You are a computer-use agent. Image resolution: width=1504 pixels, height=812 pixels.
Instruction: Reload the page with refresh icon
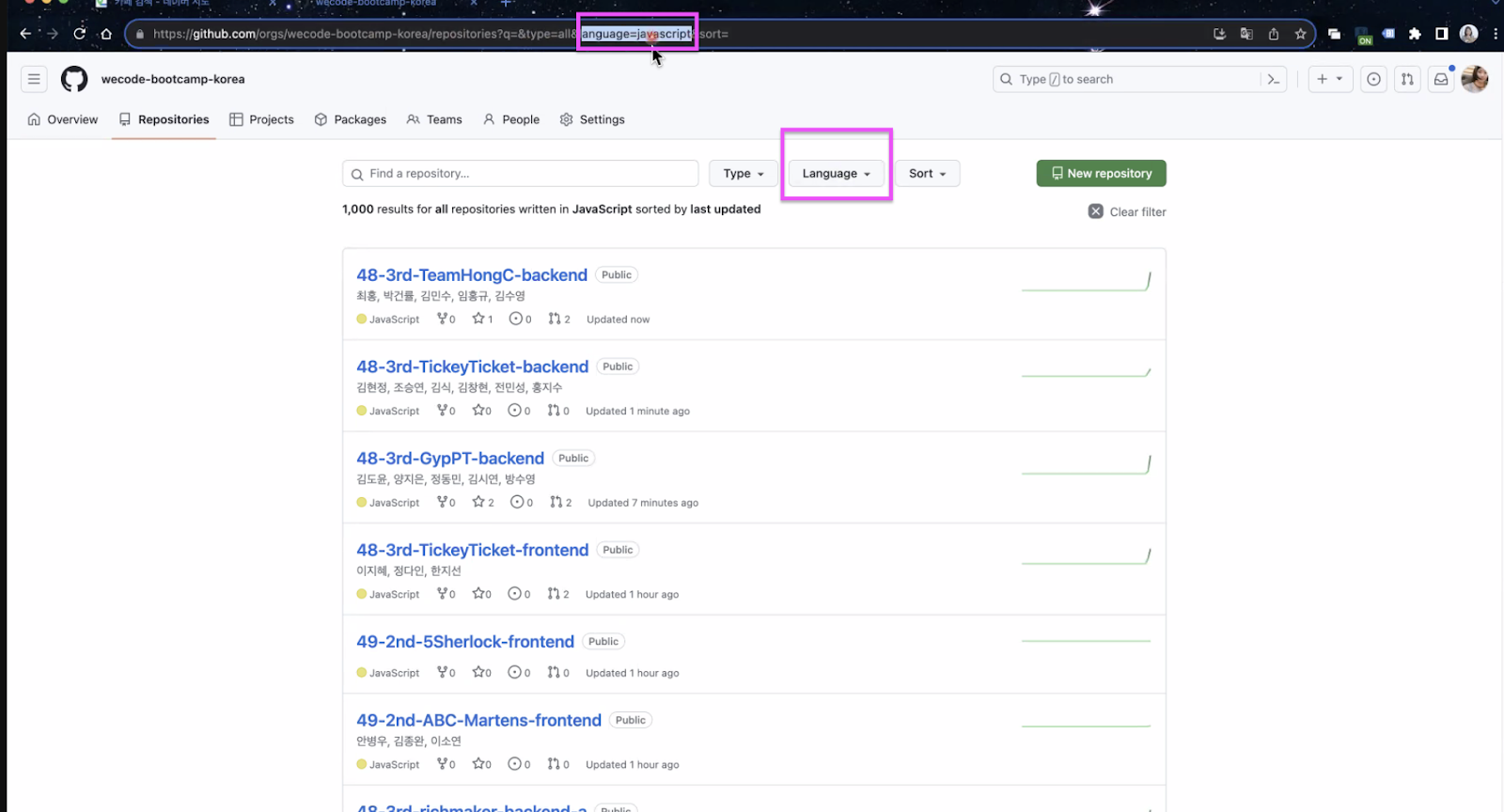pos(80,34)
